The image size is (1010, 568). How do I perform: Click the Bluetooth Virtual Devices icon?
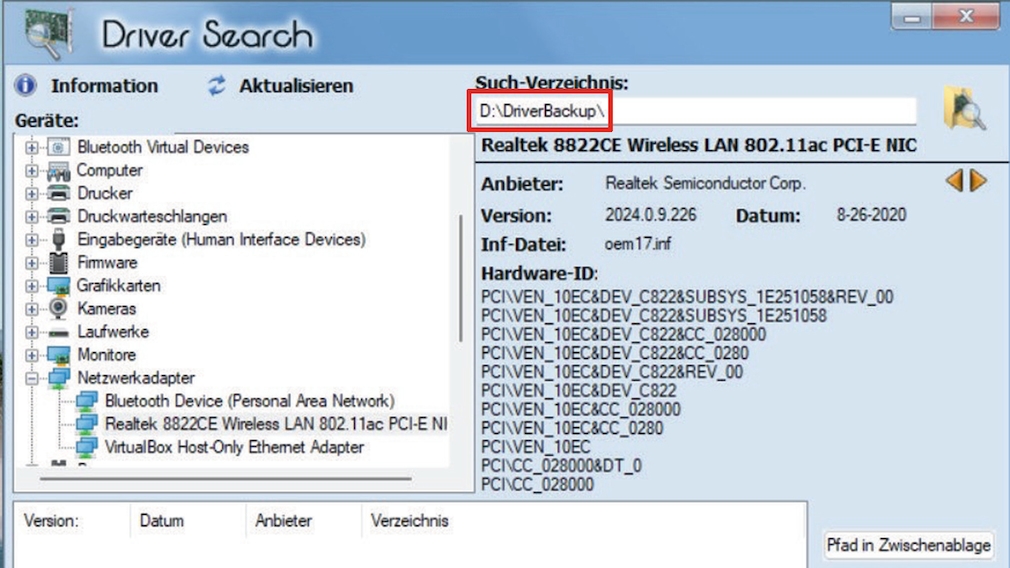click(x=59, y=147)
